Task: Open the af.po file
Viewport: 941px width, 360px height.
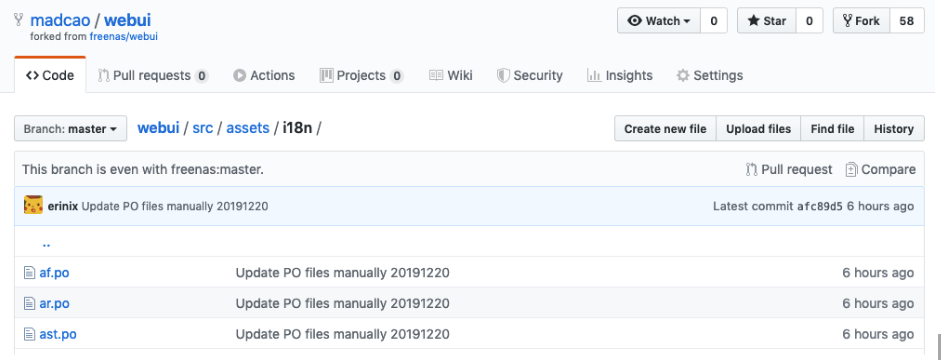Action: point(54,273)
